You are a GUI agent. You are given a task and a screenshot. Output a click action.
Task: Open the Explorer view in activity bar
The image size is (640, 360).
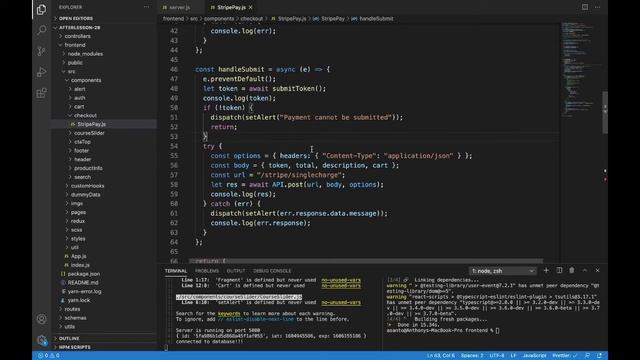(41, 9)
